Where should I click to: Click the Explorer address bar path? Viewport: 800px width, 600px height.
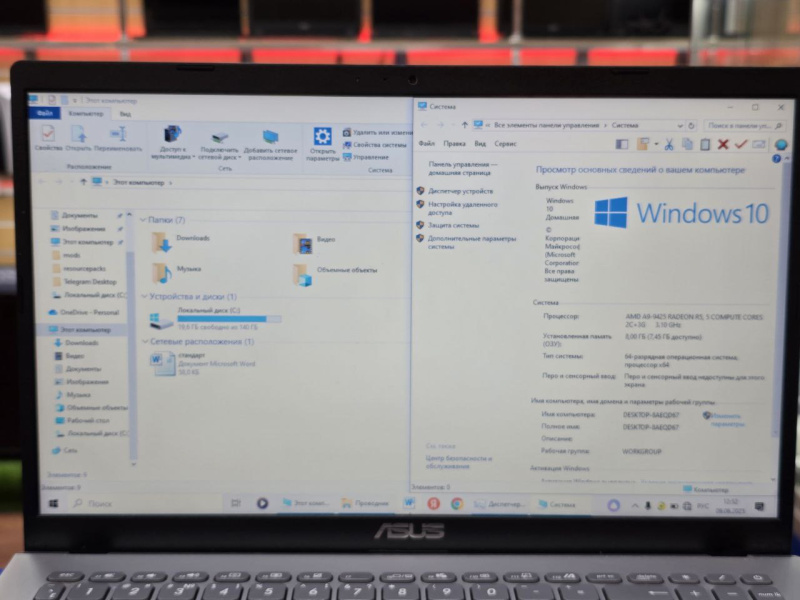pos(138,182)
